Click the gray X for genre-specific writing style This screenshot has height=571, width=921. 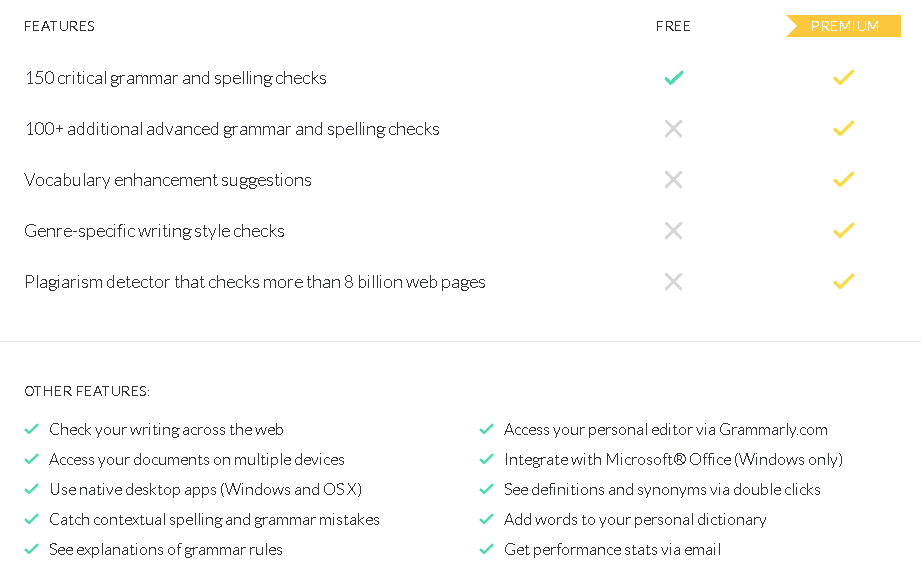(674, 231)
